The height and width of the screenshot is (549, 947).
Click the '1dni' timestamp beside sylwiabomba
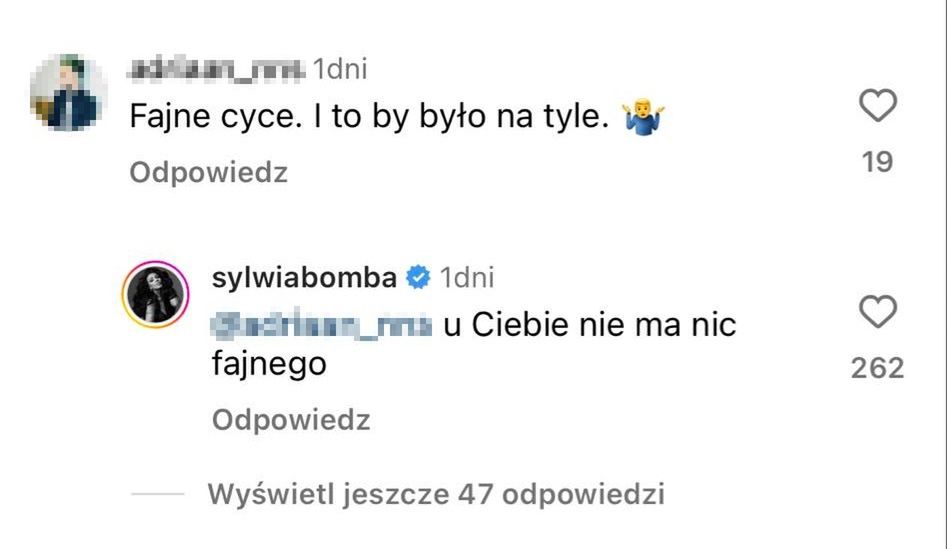pos(467,277)
